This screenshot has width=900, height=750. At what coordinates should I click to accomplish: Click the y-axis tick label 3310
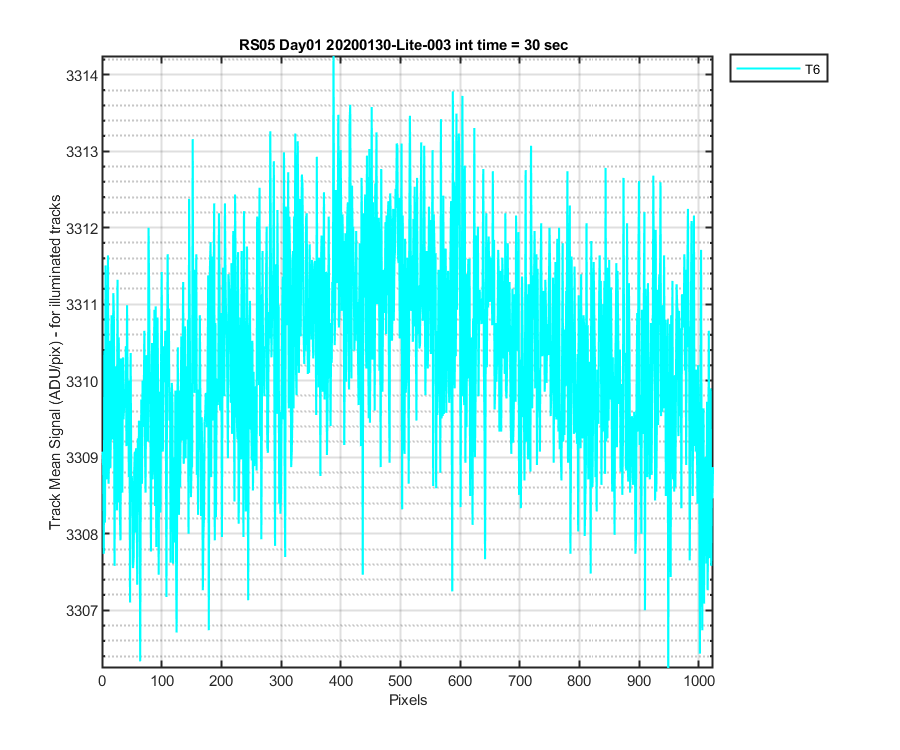[x=82, y=382]
